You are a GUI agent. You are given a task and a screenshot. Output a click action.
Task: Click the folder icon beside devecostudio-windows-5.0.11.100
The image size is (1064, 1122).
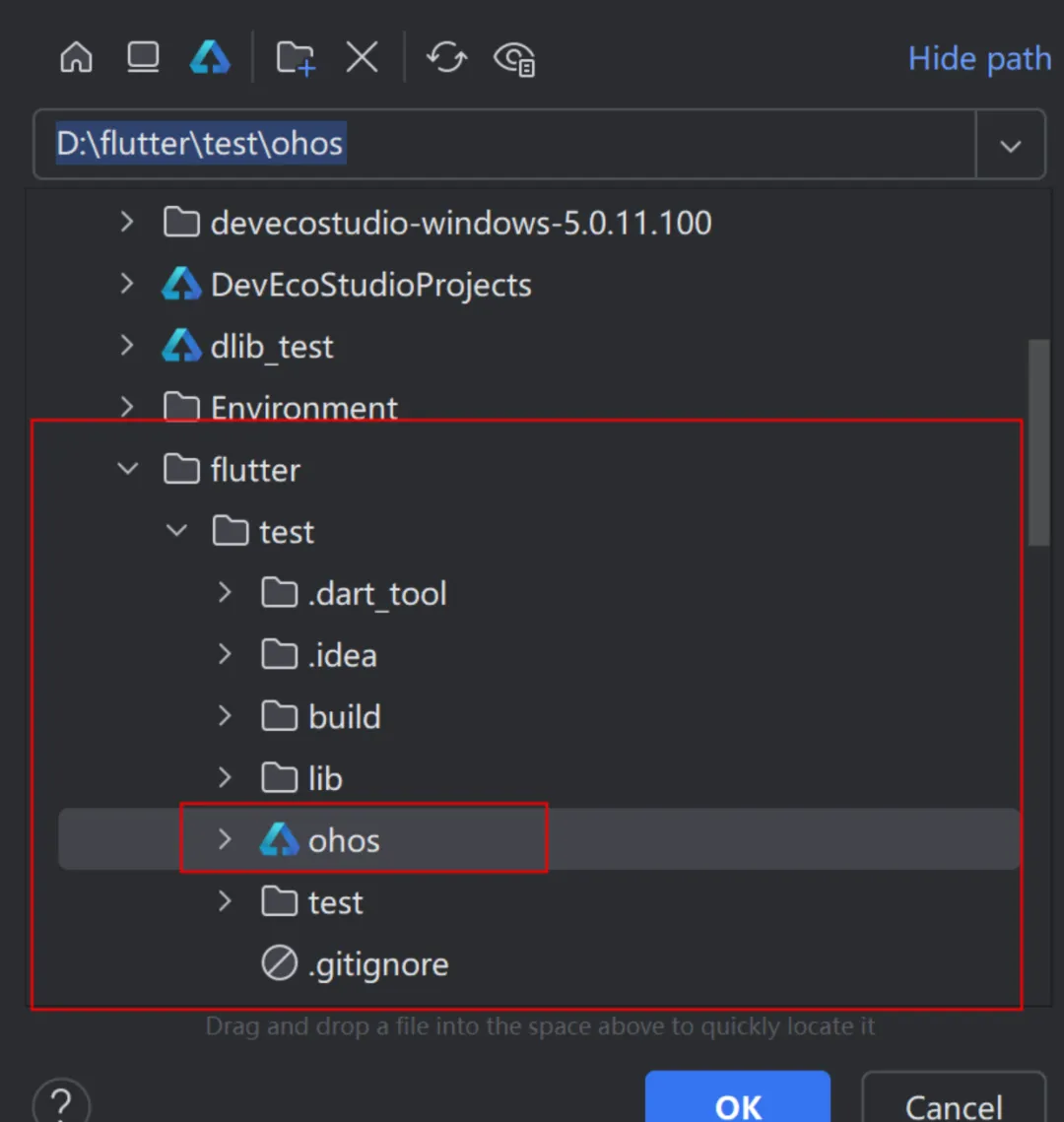click(x=181, y=222)
